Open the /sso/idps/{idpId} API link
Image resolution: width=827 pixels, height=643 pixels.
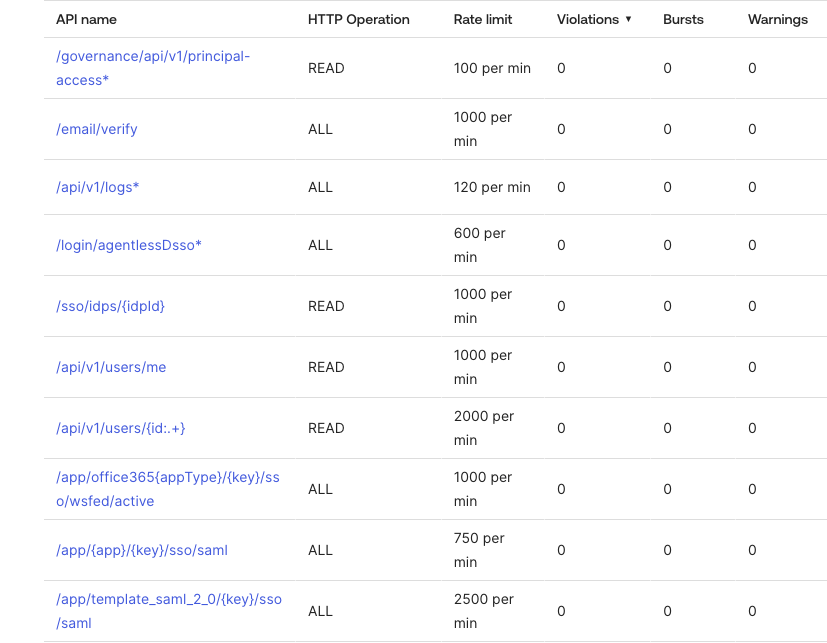tap(110, 306)
